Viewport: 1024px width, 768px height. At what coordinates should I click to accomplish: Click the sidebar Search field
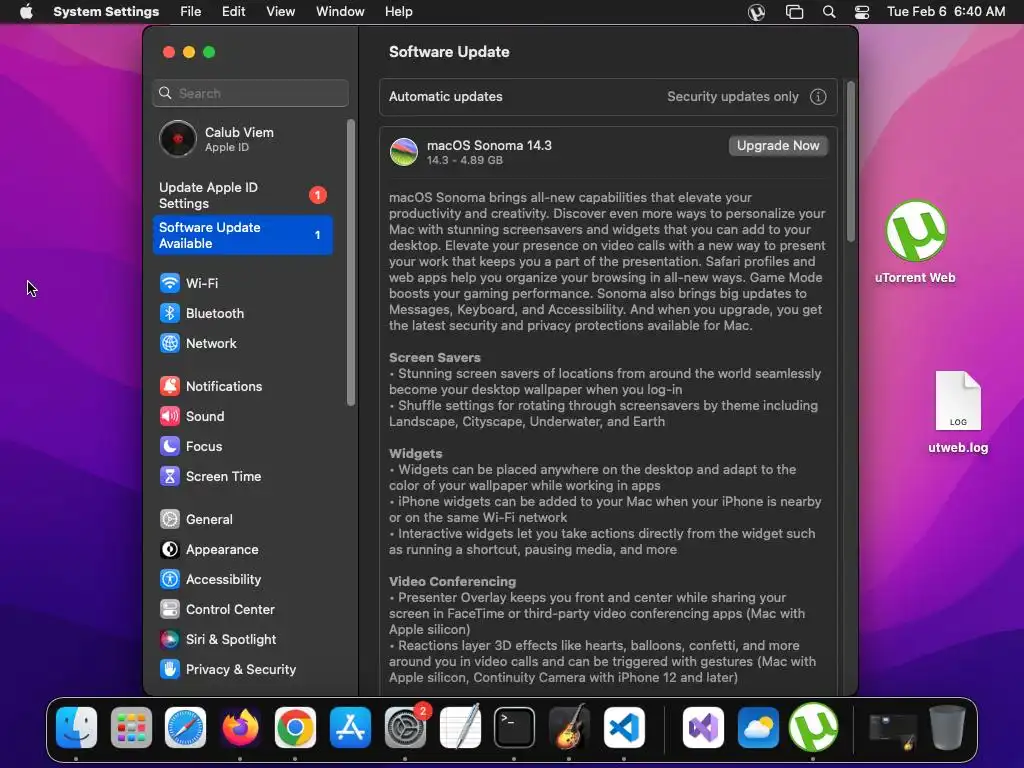coord(251,93)
